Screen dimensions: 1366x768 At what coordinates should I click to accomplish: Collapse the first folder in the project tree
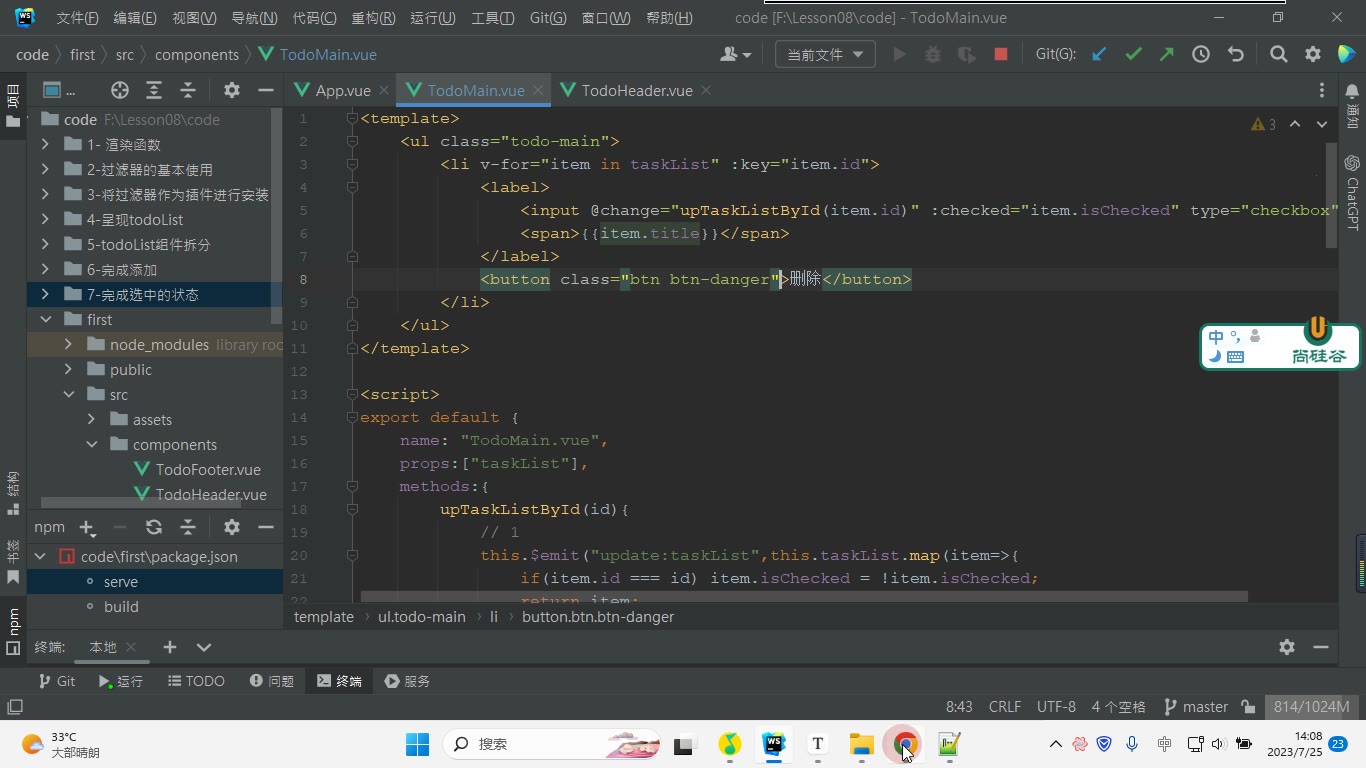pyautogui.click(x=45, y=319)
